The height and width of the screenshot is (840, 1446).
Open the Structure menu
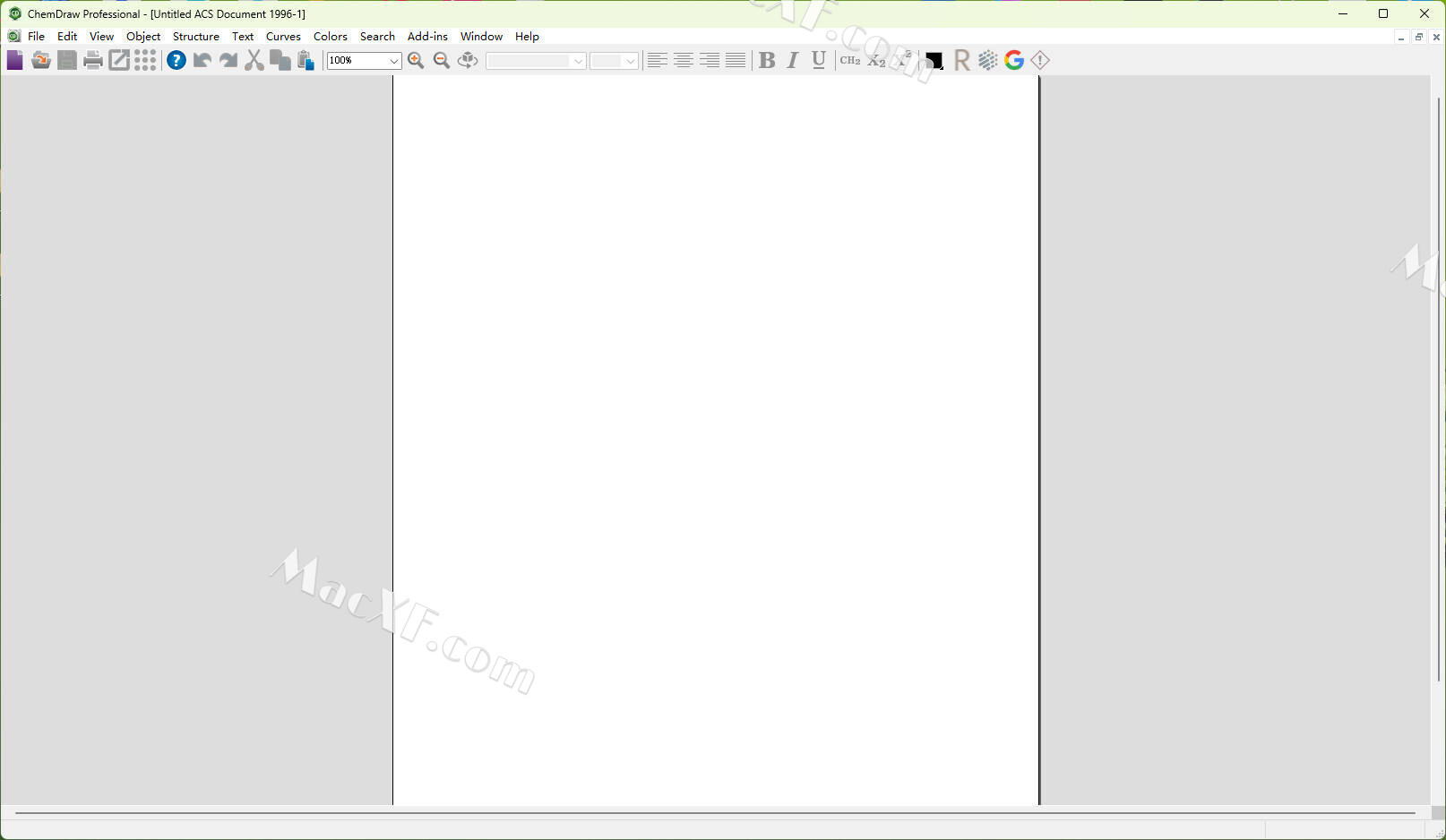[x=195, y=37]
